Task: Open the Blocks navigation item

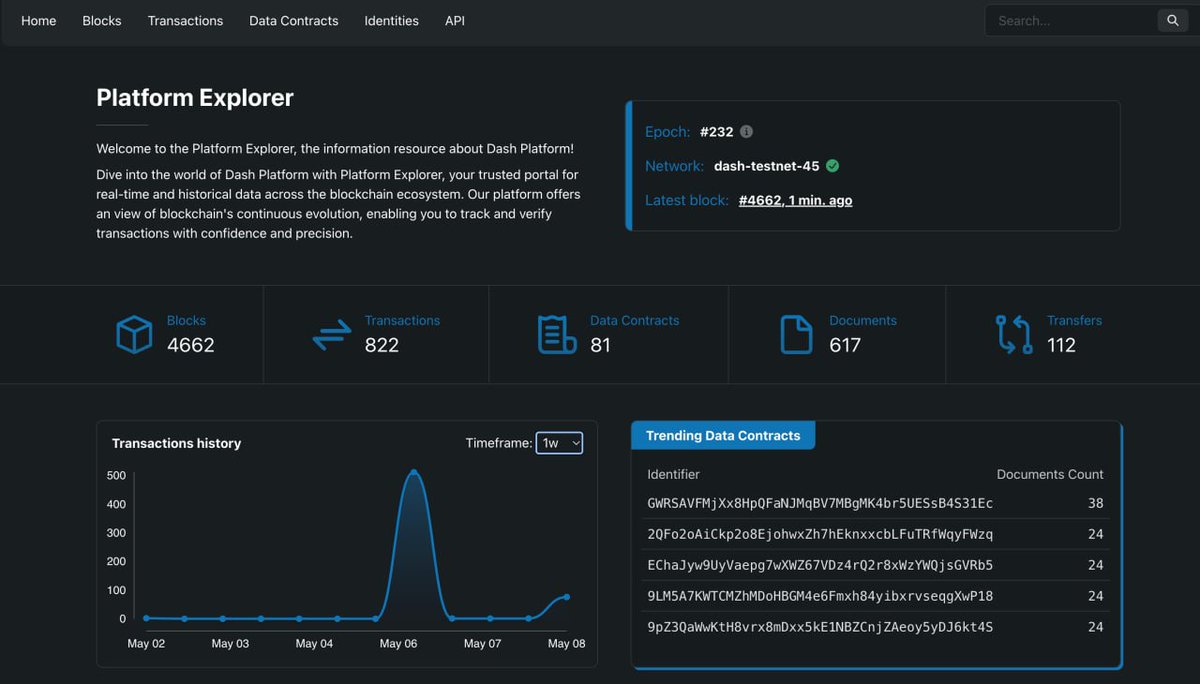Action: pos(102,20)
